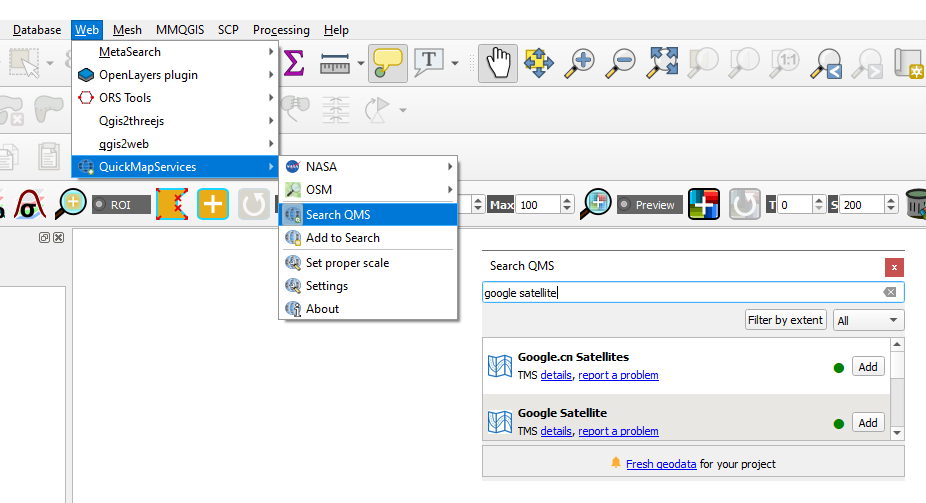
Task: Click the Zoom Full extent icon
Action: [662, 63]
